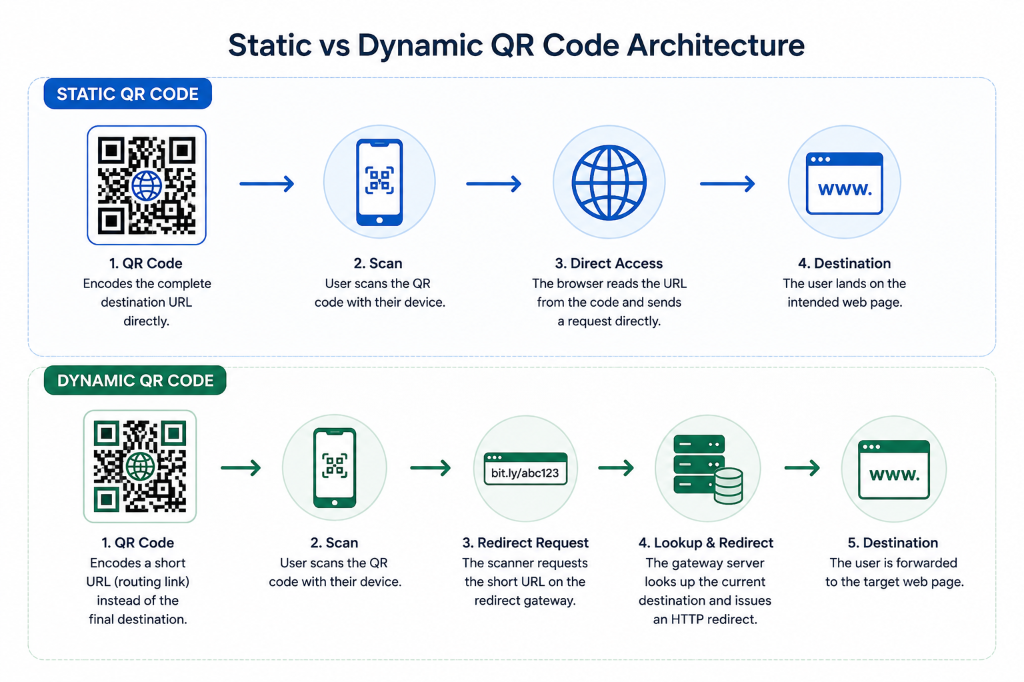Viewport: 1024px width, 682px height.
Task: Click the '5. Destination' heading
Action: [893, 543]
